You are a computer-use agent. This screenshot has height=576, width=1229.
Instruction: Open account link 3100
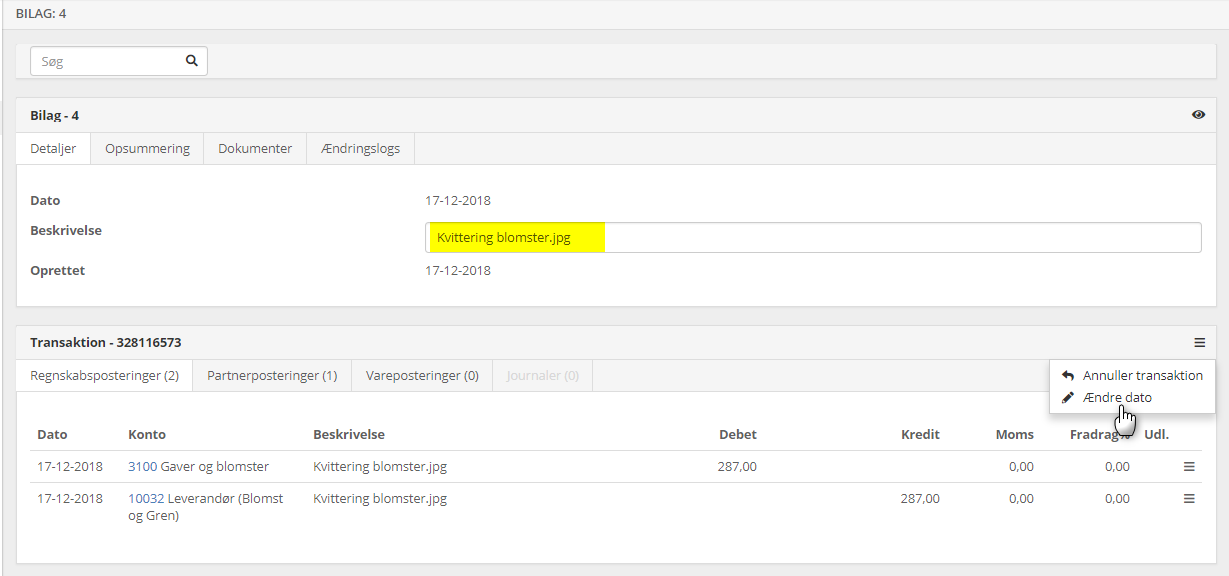coord(142,466)
